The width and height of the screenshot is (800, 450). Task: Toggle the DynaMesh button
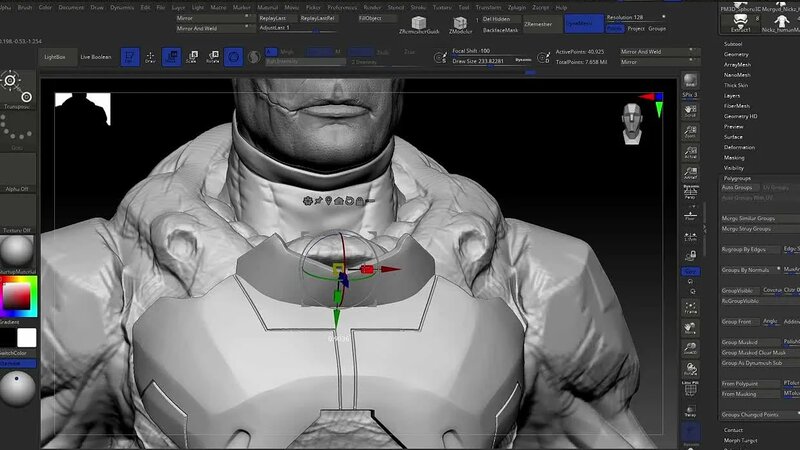[584, 24]
